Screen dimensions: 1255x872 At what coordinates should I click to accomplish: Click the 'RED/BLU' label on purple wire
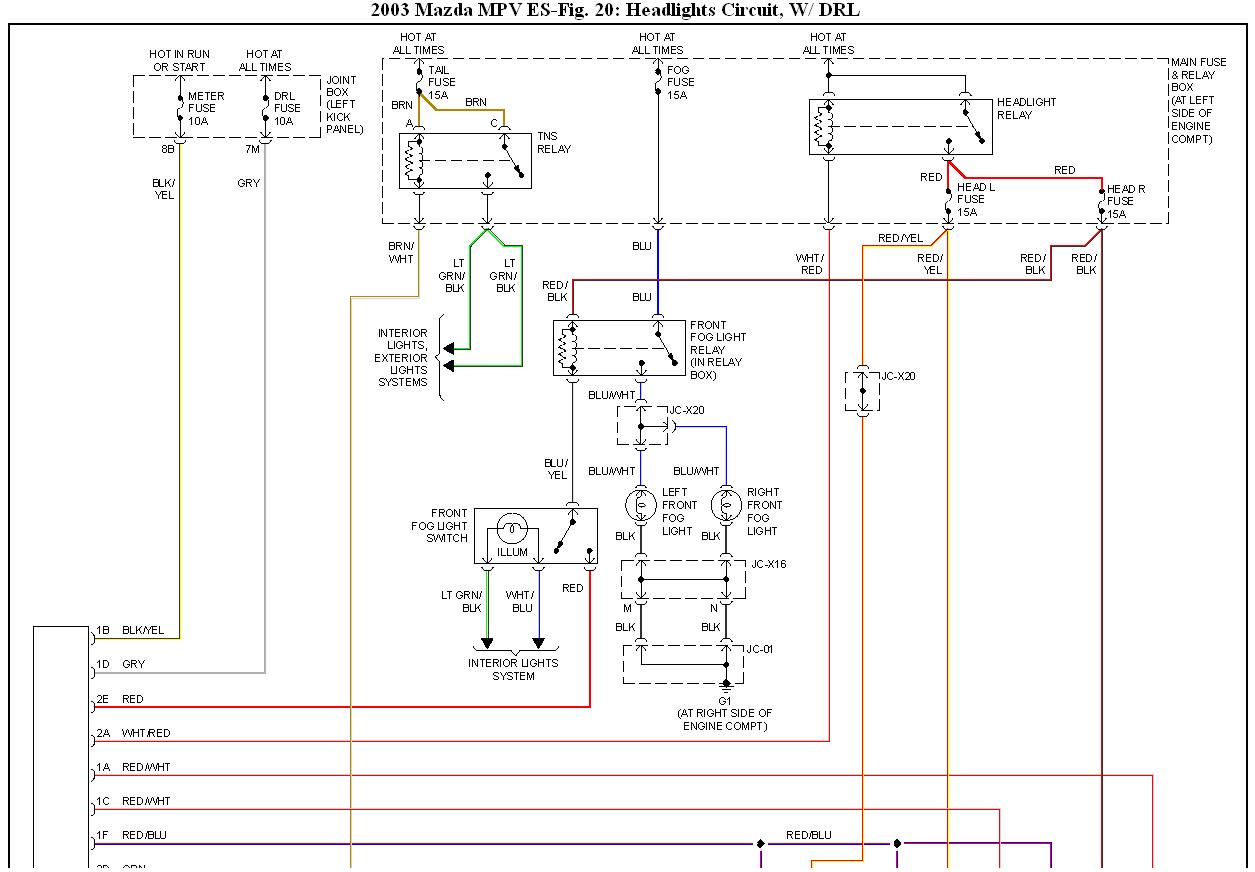pyautogui.click(x=808, y=835)
